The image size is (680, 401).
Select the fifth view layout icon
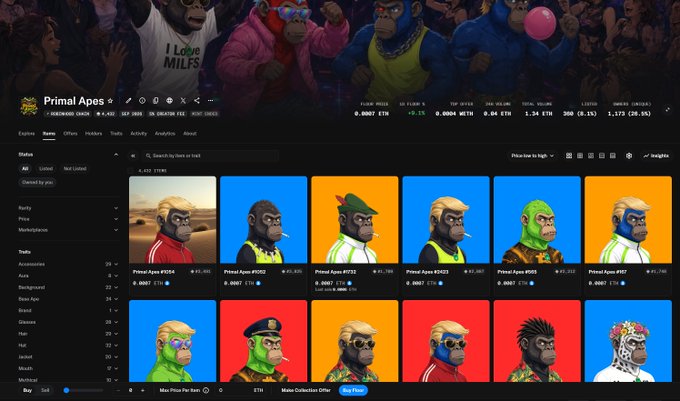point(613,156)
